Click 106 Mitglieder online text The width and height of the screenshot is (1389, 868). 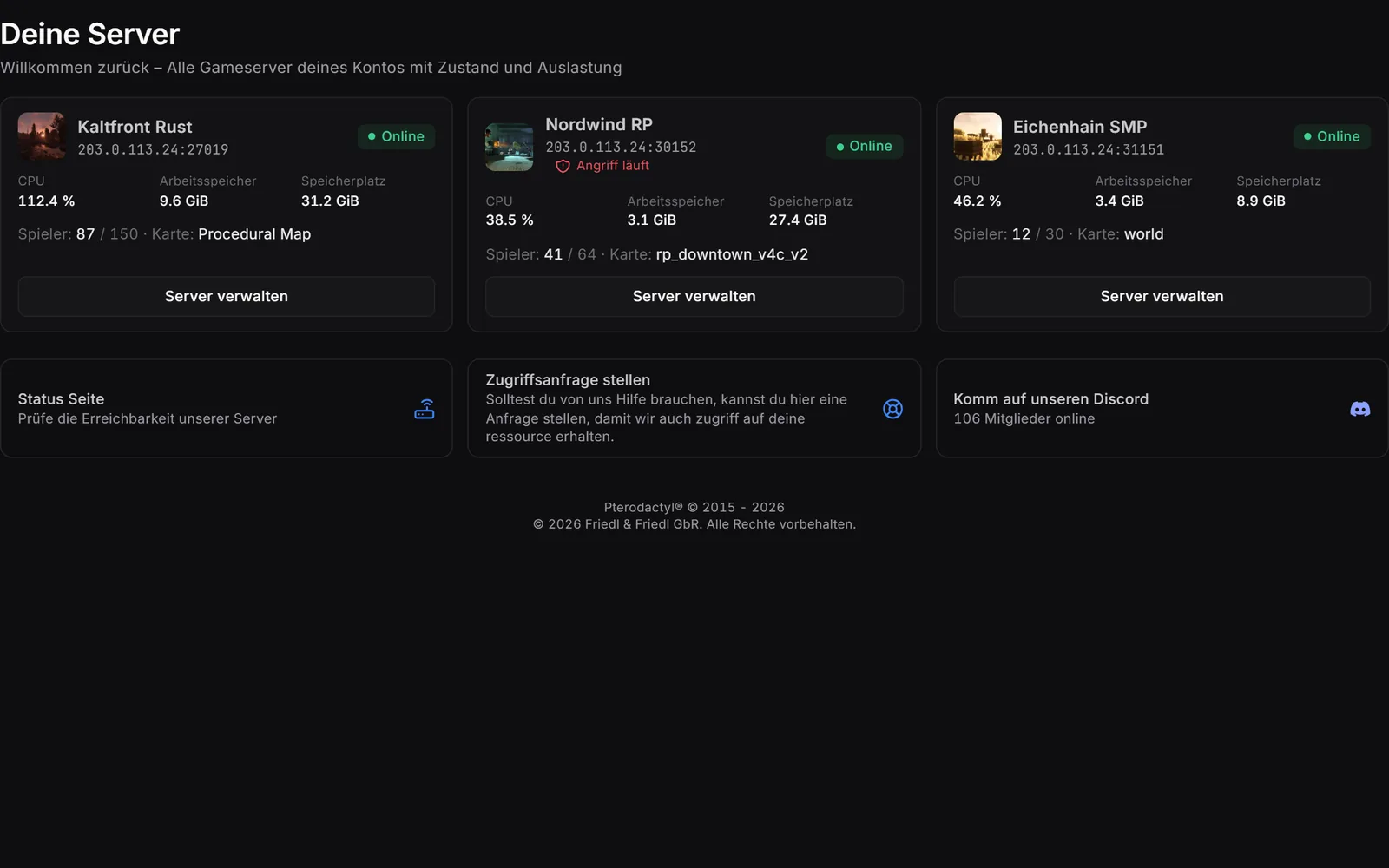click(1024, 418)
